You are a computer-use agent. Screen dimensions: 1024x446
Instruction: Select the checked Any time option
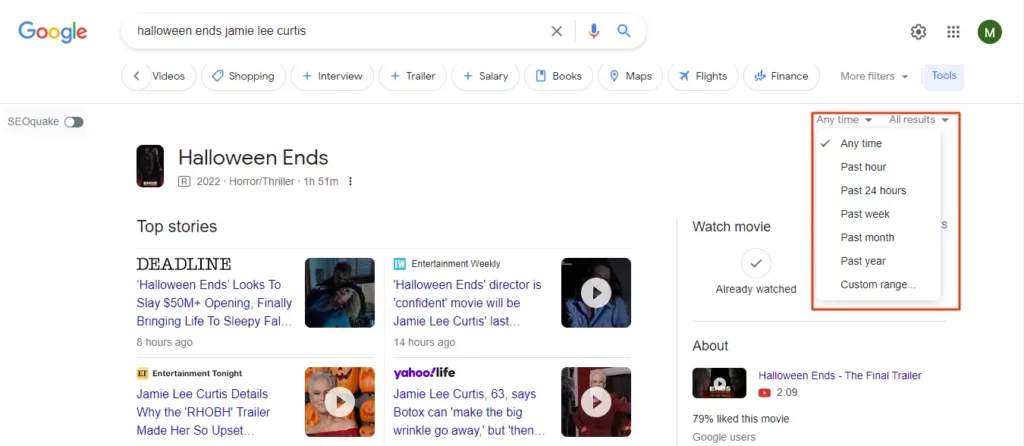pos(878,144)
